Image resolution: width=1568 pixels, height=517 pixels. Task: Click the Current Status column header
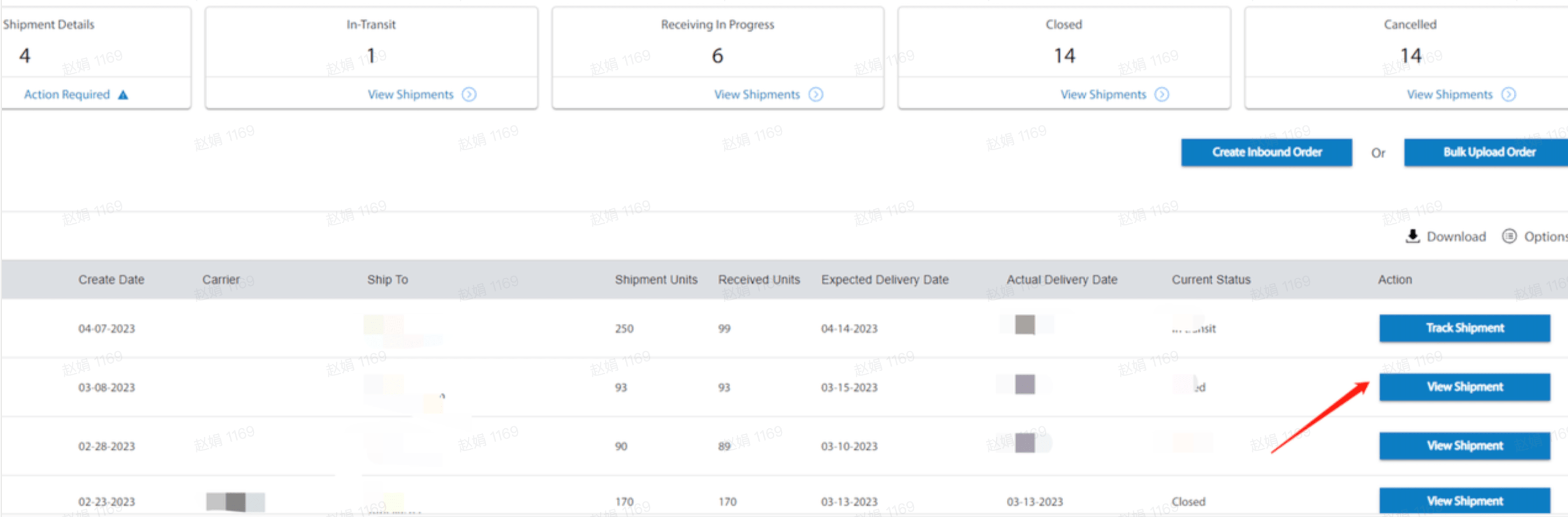1211,279
